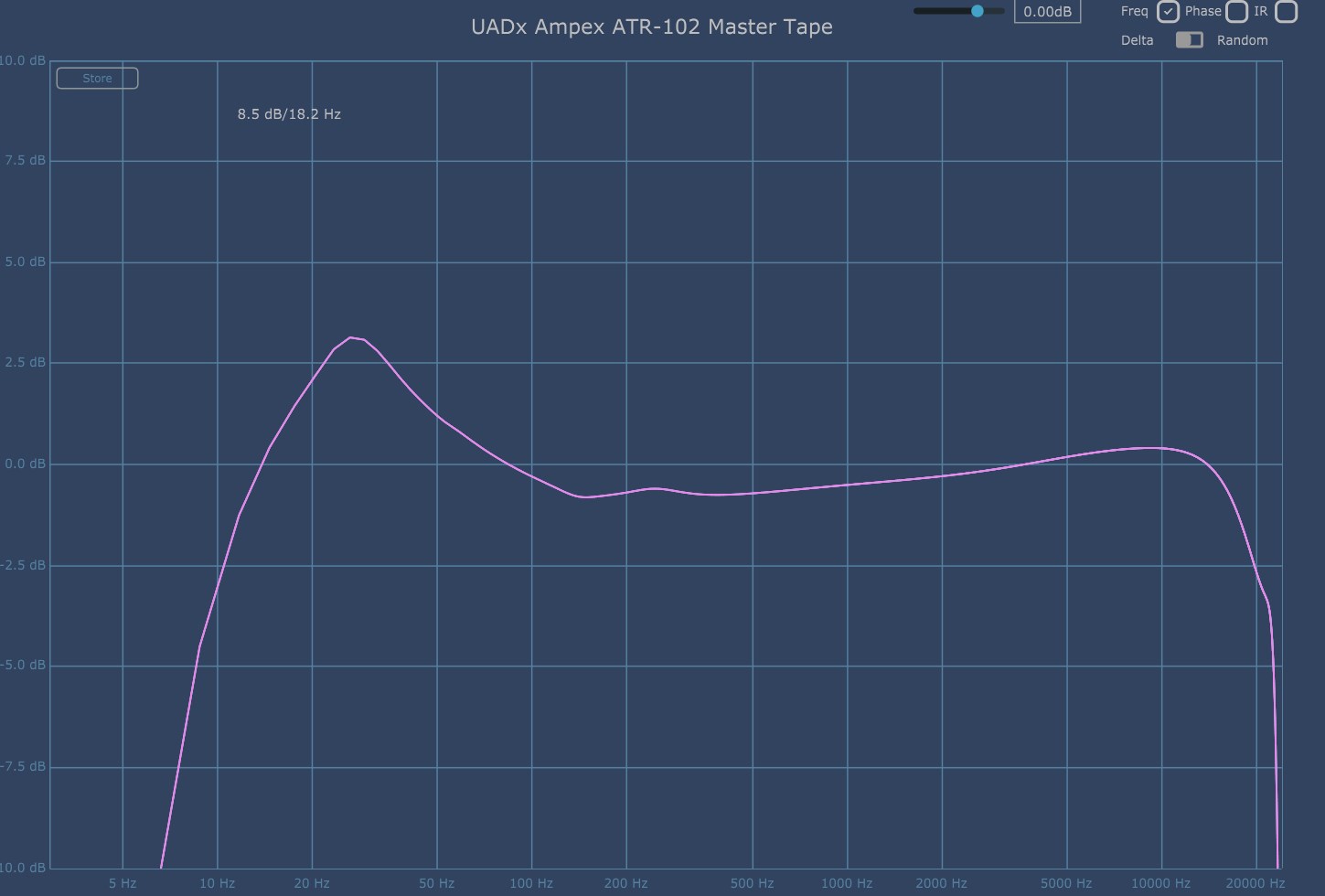This screenshot has width=1325, height=896.
Task: Click the 7.5 dB axis label
Action: tap(25, 160)
